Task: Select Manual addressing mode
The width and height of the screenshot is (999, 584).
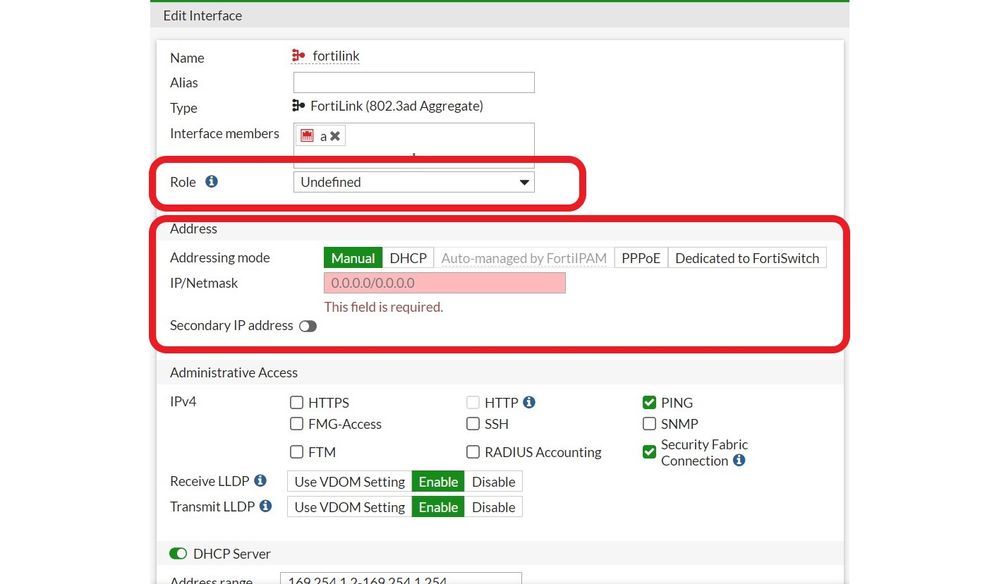Action: (353, 258)
